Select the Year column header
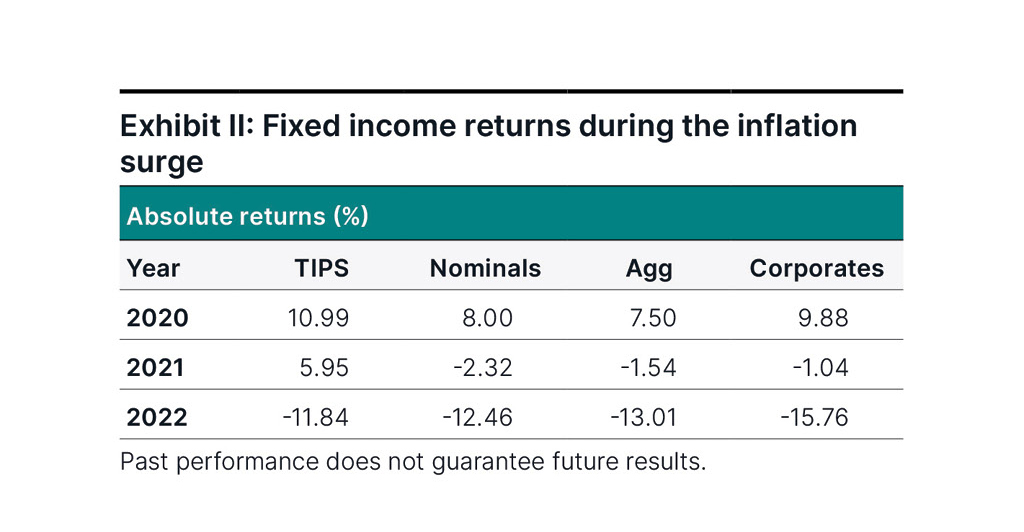This screenshot has width=1024, height=532. [153, 268]
